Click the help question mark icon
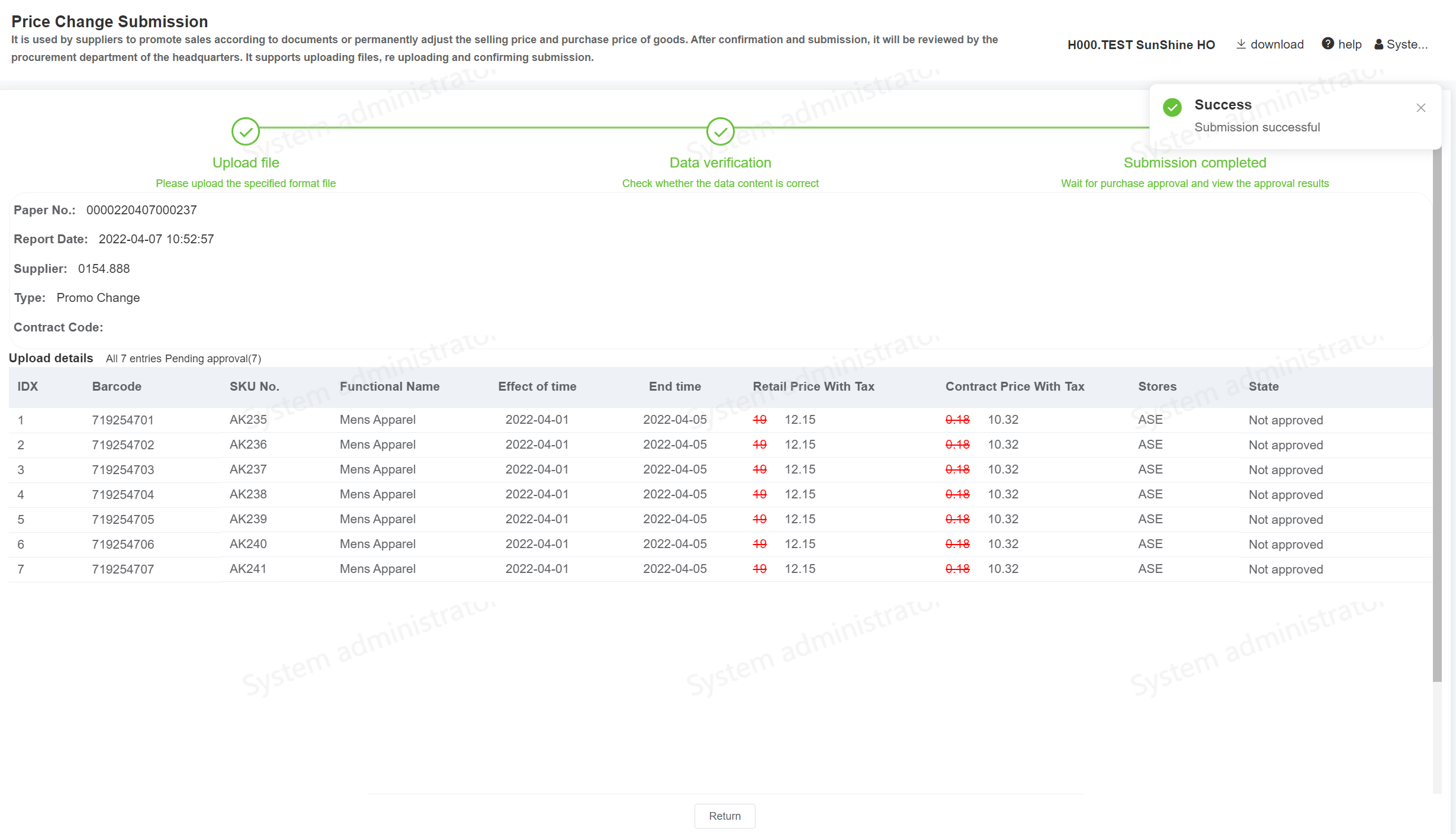1456x834 pixels. coord(1328,44)
